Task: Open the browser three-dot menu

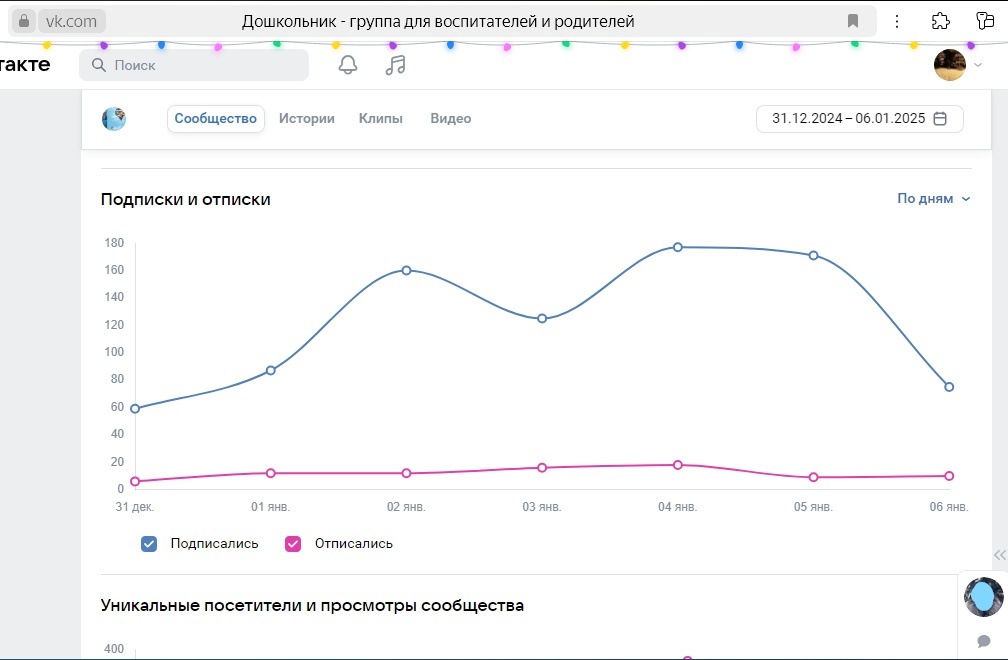Action: click(897, 21)
